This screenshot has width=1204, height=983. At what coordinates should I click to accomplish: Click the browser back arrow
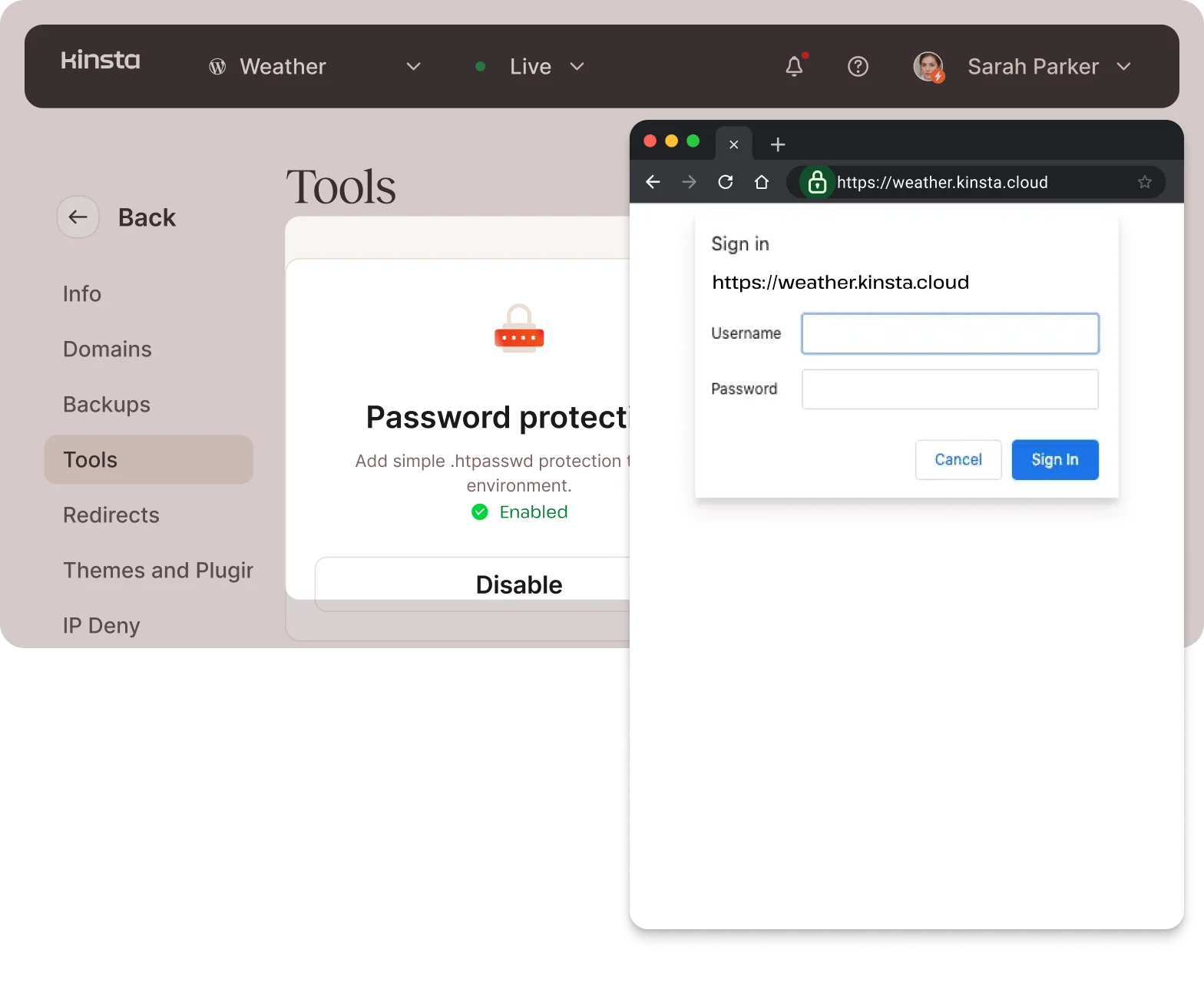click(653, 182)
